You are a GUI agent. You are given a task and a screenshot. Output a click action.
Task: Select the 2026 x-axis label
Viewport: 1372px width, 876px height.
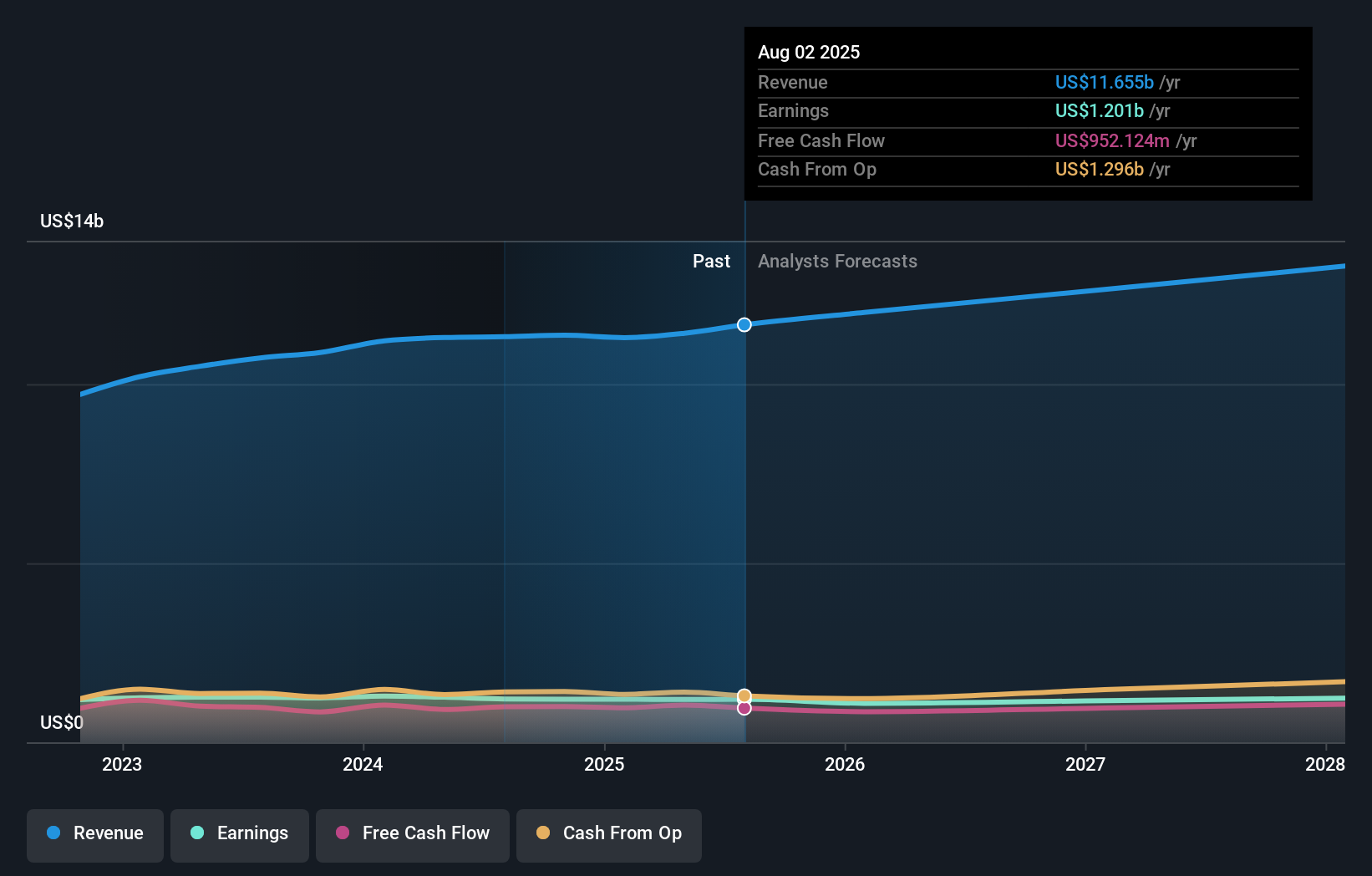(845, 764)
